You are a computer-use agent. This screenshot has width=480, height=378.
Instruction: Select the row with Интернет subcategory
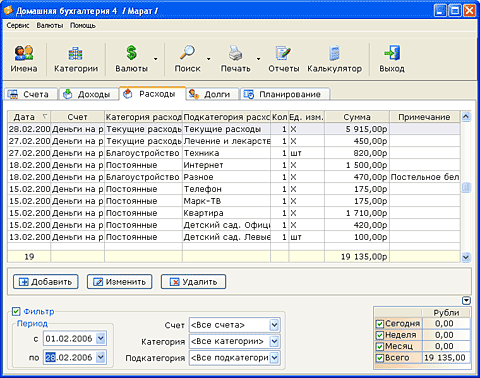[234, 165]
